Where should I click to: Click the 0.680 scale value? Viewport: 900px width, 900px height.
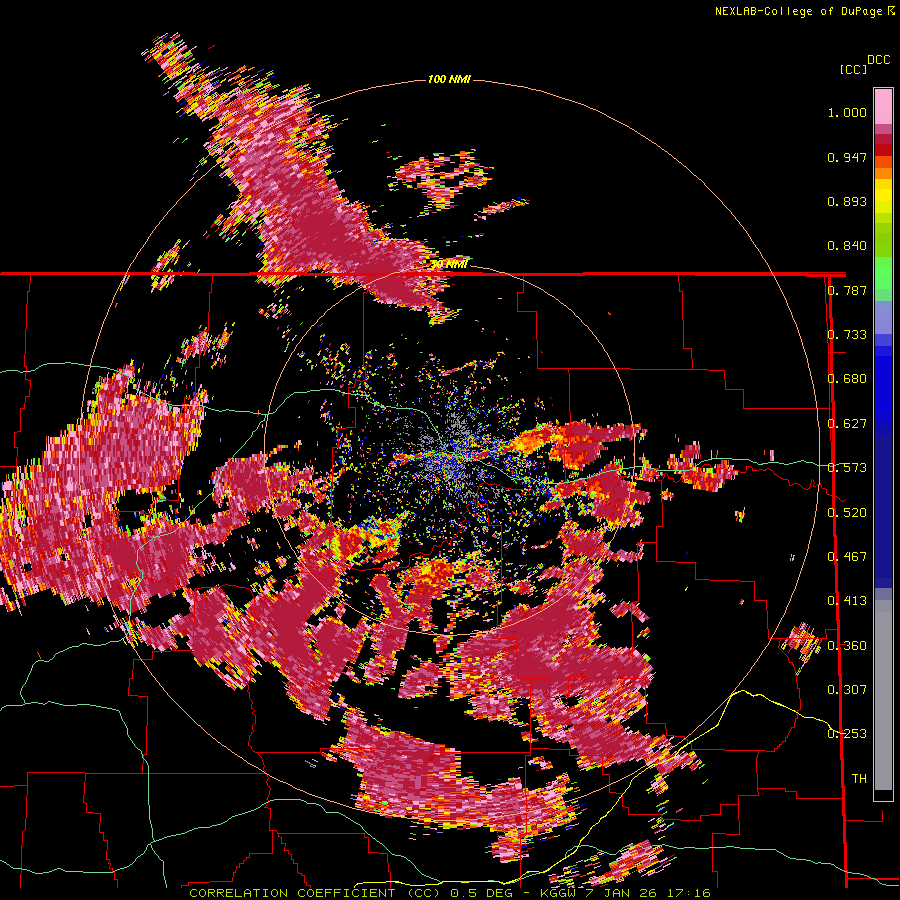point(847,379)
